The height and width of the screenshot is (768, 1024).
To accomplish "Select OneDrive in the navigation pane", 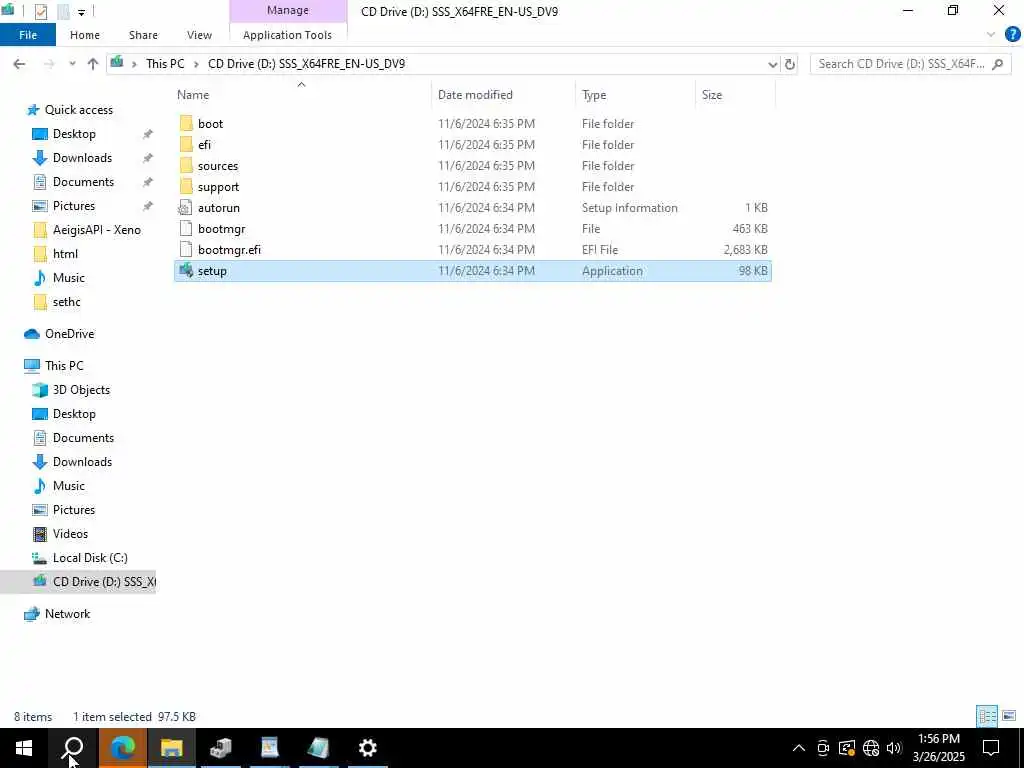I will pyautogui.click(x=69, y=334).
